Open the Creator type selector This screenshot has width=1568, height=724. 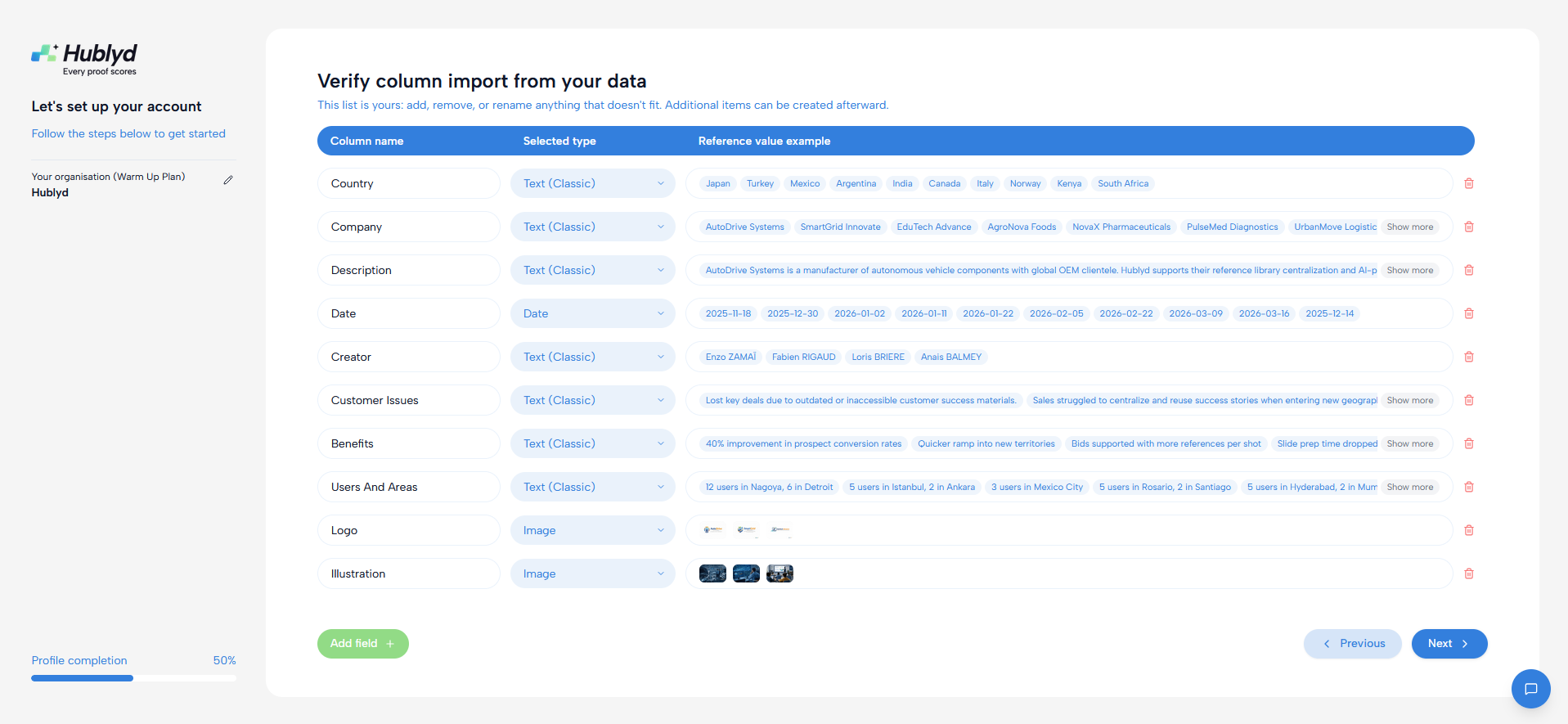pos(593,357)
